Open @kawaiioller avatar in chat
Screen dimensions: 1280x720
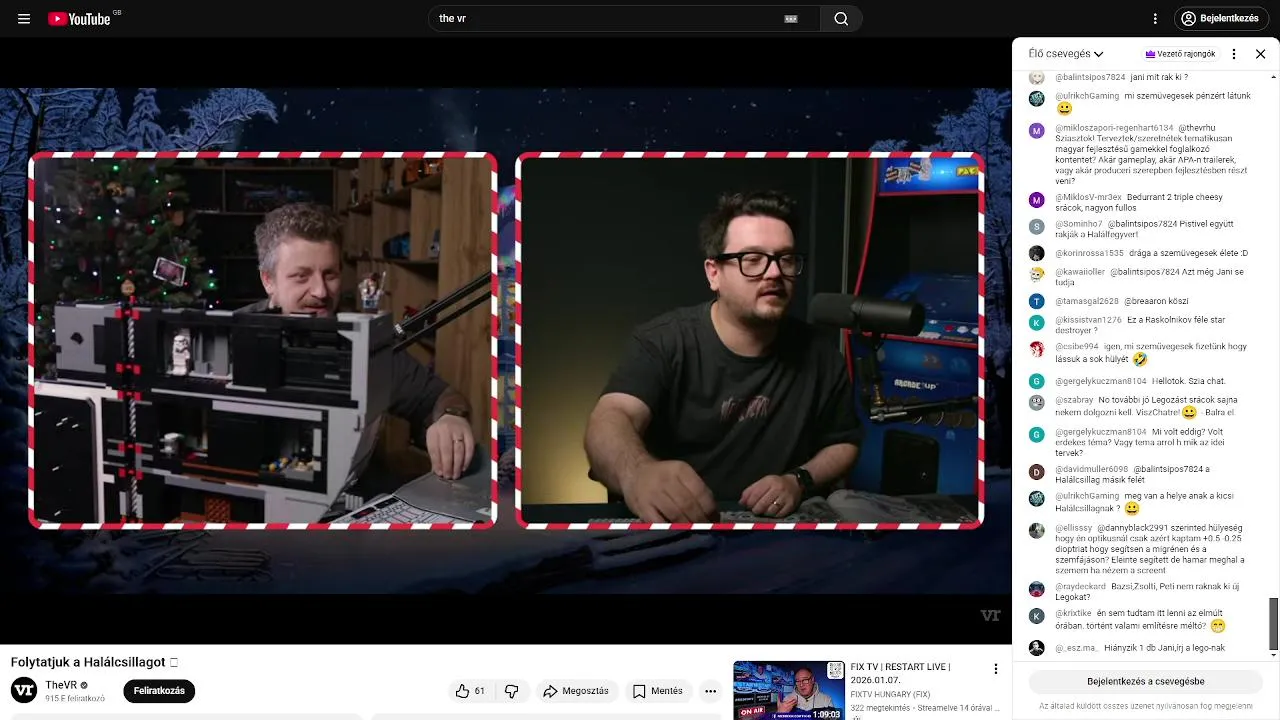coord(1037,274)
